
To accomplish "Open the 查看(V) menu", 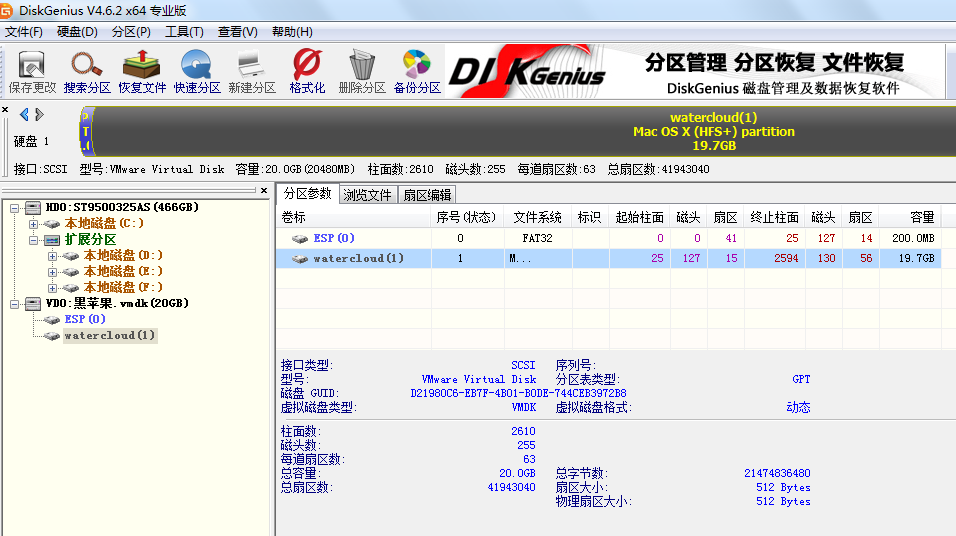I will pyautogui.click(x=238, y=32).
